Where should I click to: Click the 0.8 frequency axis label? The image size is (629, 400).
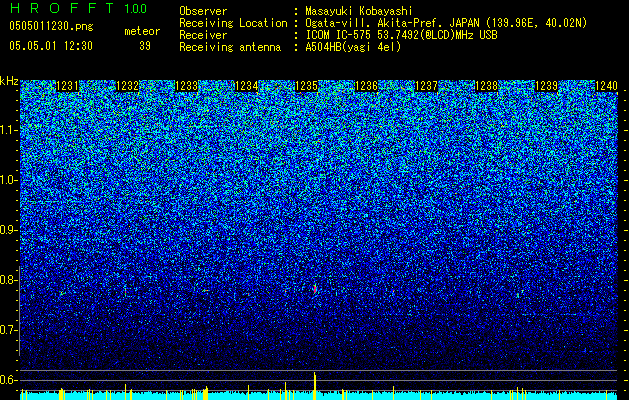[8, 280]
